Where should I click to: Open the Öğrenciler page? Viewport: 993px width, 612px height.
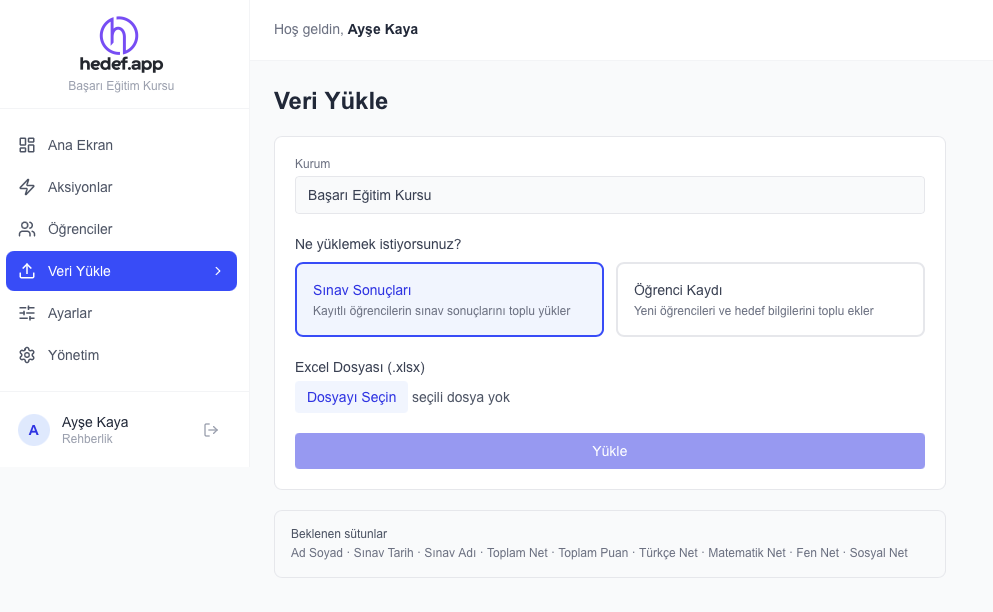click(x=122, y=229)
